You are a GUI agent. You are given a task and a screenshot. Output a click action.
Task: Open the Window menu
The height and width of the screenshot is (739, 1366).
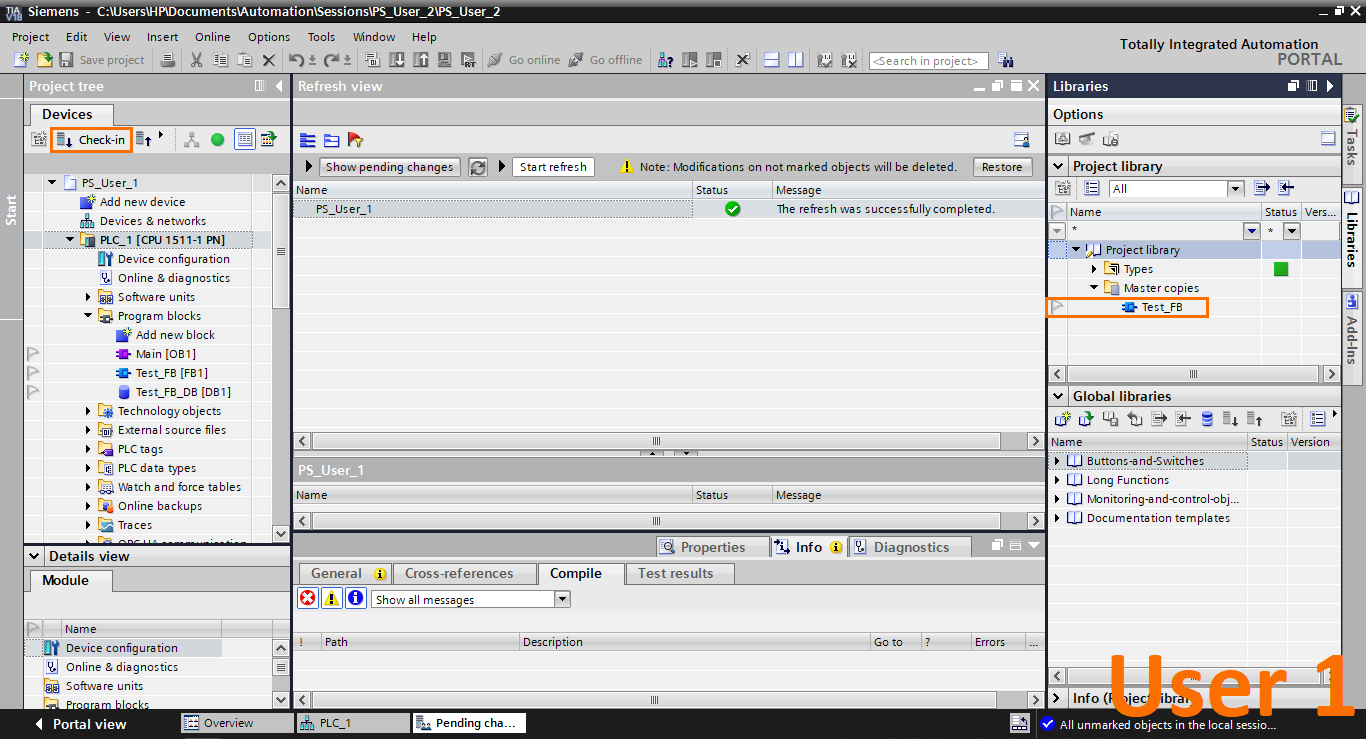[x=373, y=37]
